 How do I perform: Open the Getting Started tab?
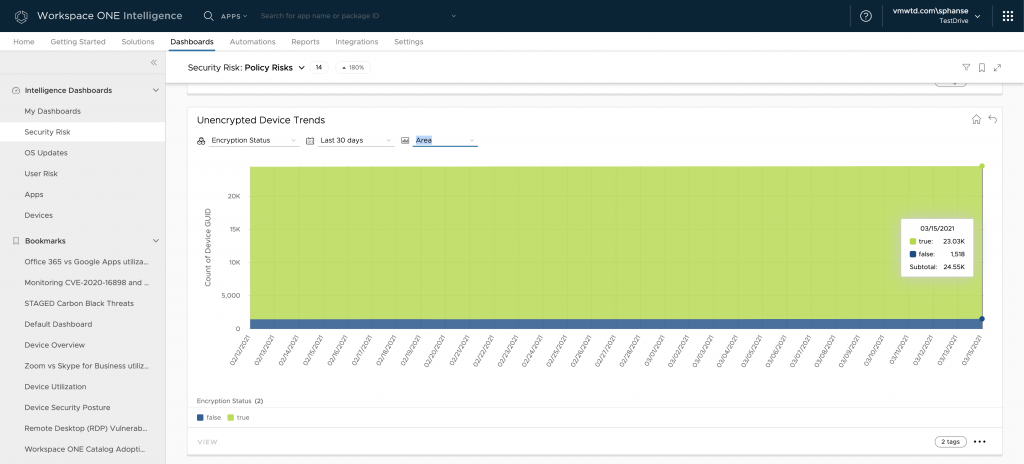tap(78, 42)
